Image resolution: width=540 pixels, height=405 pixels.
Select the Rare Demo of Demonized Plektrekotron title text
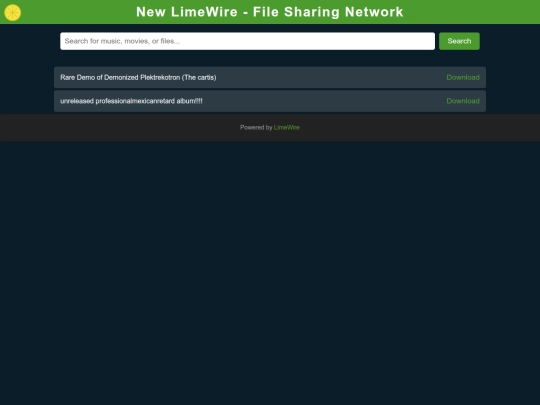[x=138, y=77]
